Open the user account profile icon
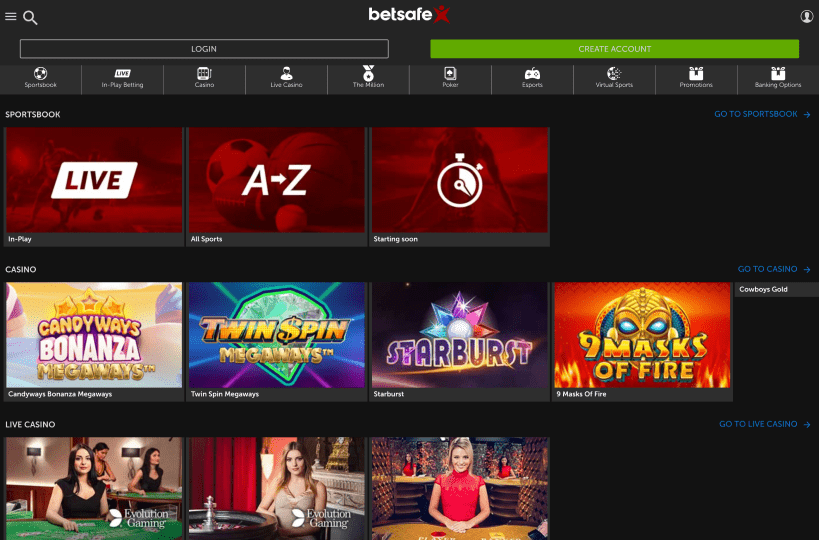The image size is (819, 540). click(x=806, y=16)
